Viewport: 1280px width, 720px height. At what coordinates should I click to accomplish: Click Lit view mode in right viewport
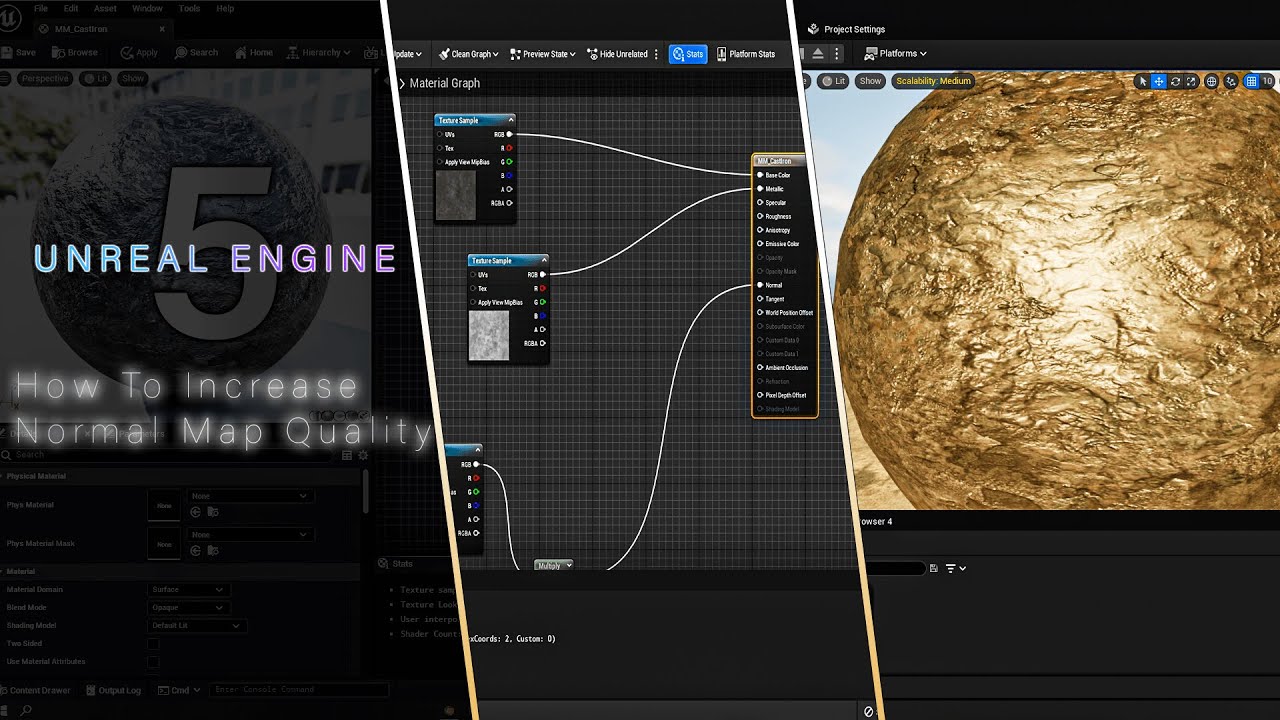(x=833, y=81)
